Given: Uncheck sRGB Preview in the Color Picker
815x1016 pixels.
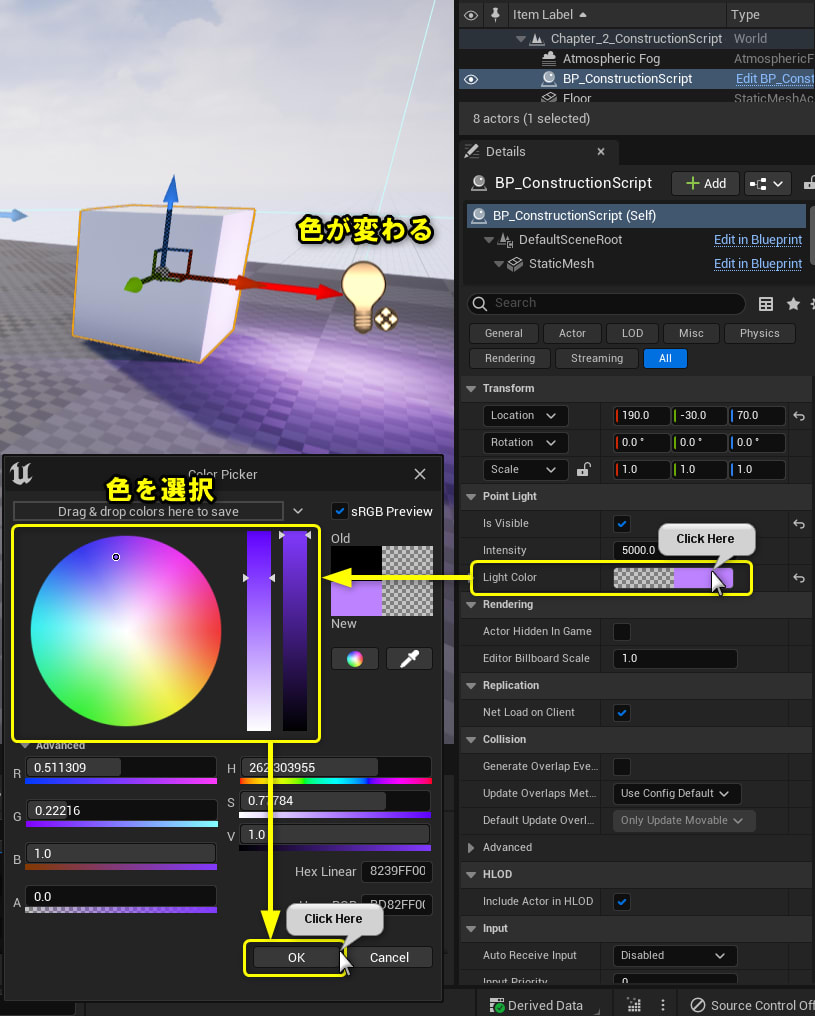Looking at the screenshot, I should [341, 510].
